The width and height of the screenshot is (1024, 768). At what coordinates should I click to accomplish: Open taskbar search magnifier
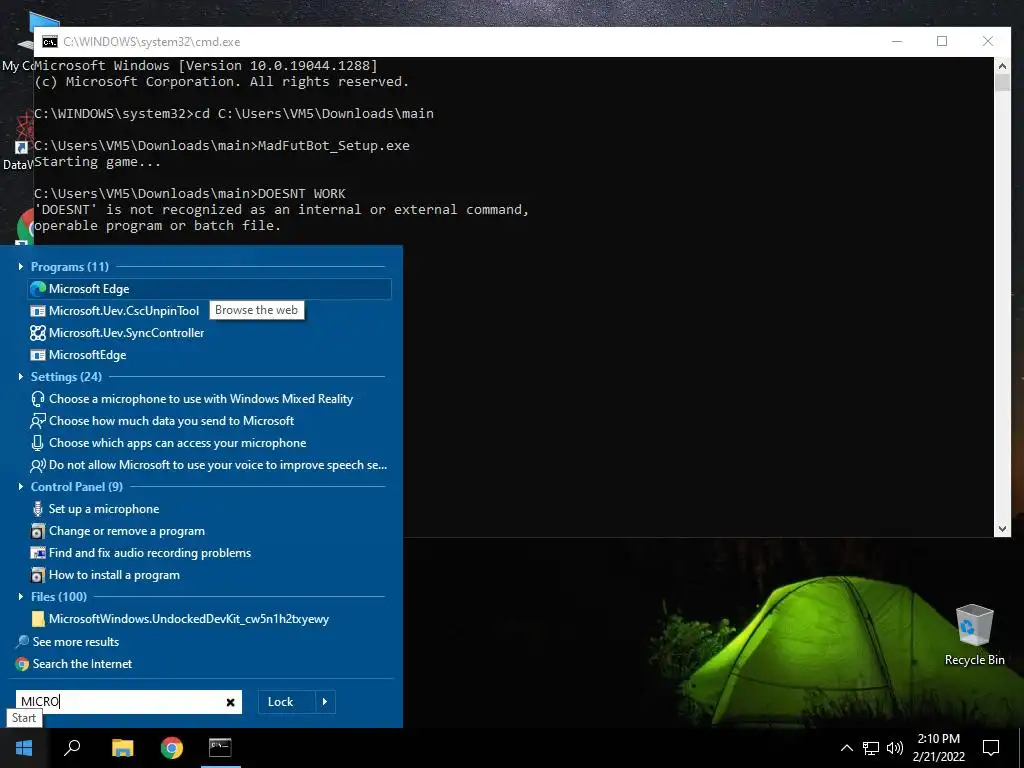point(72,748)
